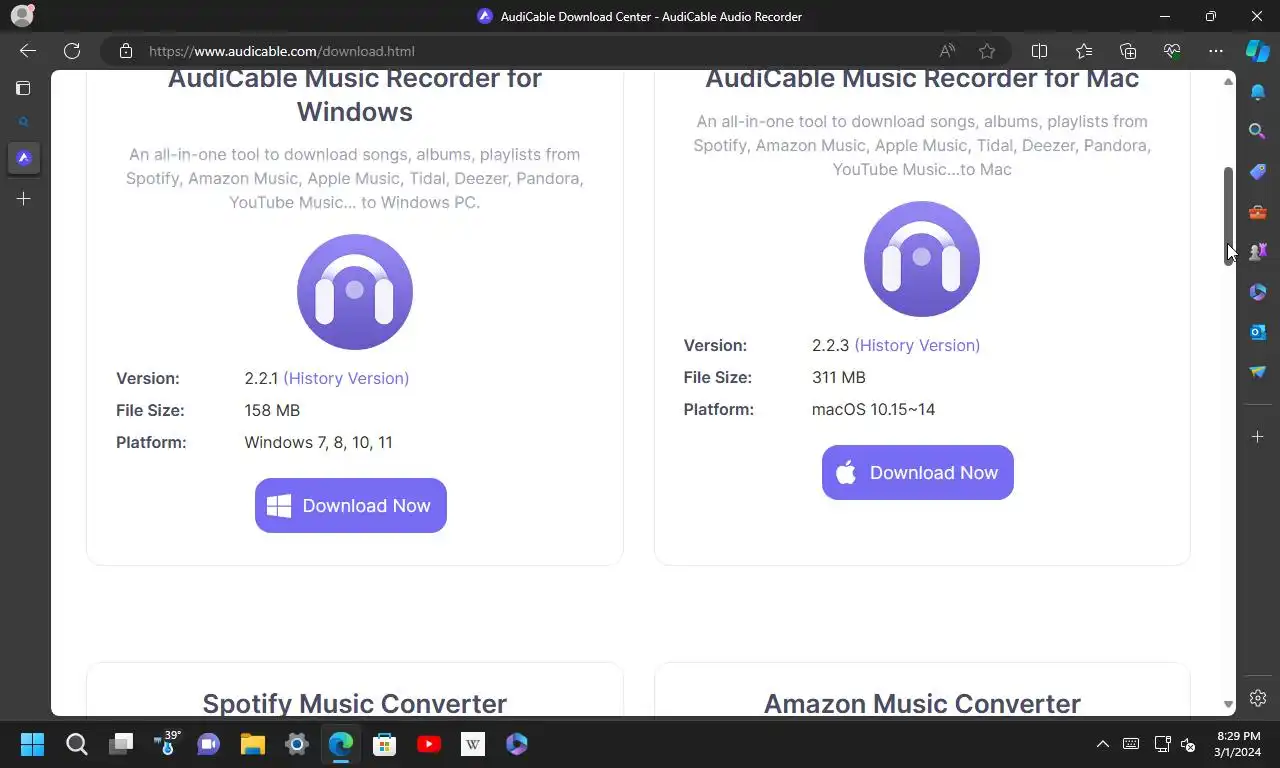Viewport: 1280px width, 768px height.
Task: Open Copilot sidebar
Action: pyautogui.click(x=1258, y=51)
